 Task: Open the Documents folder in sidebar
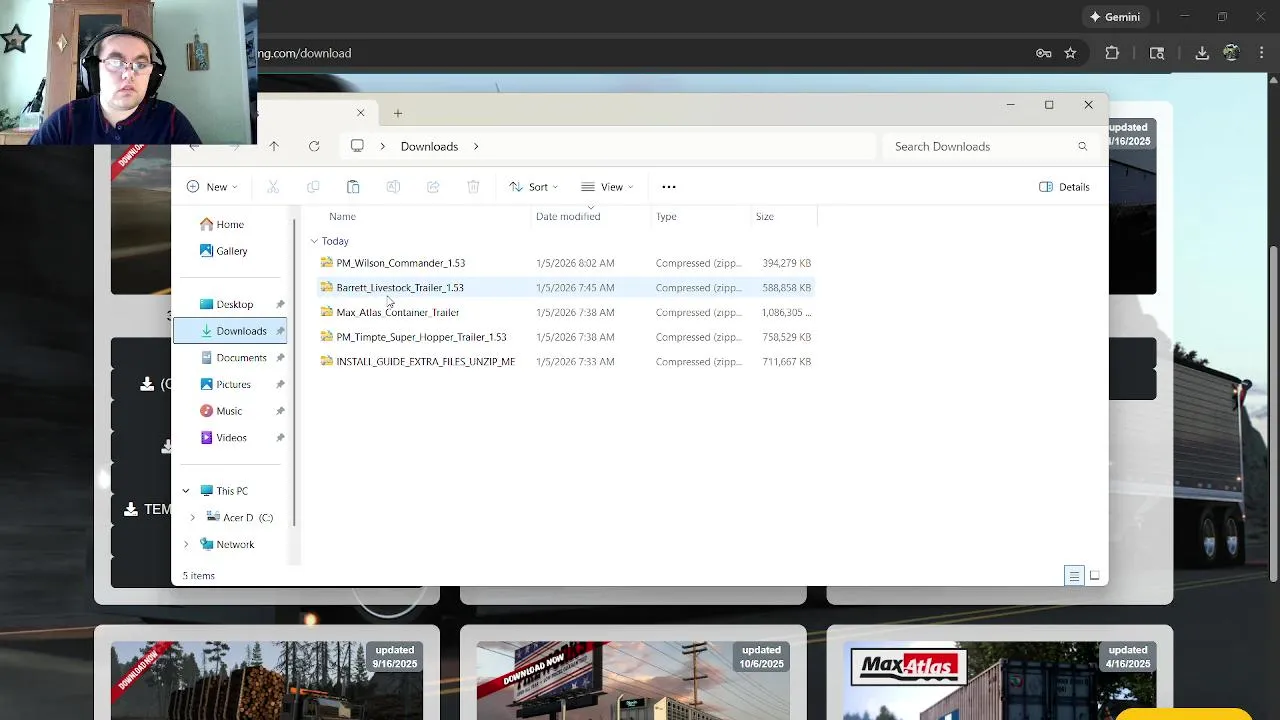click(232, 358)
